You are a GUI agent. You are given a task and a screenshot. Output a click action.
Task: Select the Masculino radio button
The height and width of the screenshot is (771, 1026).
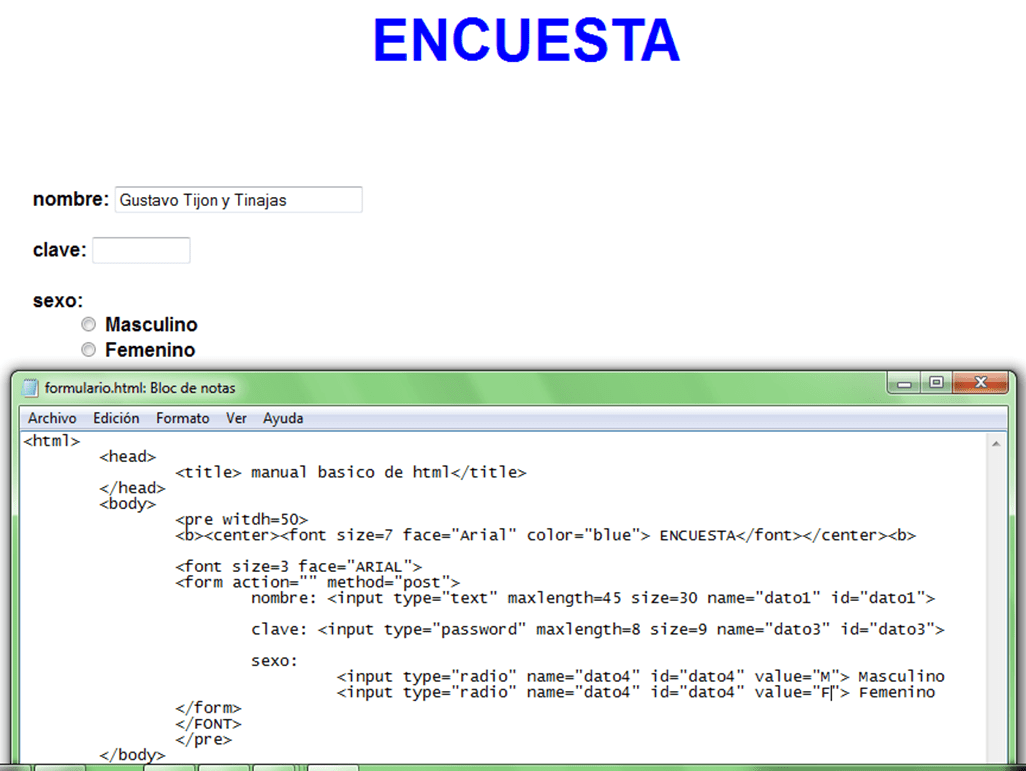pyautogui.click(x=89, y=325)
